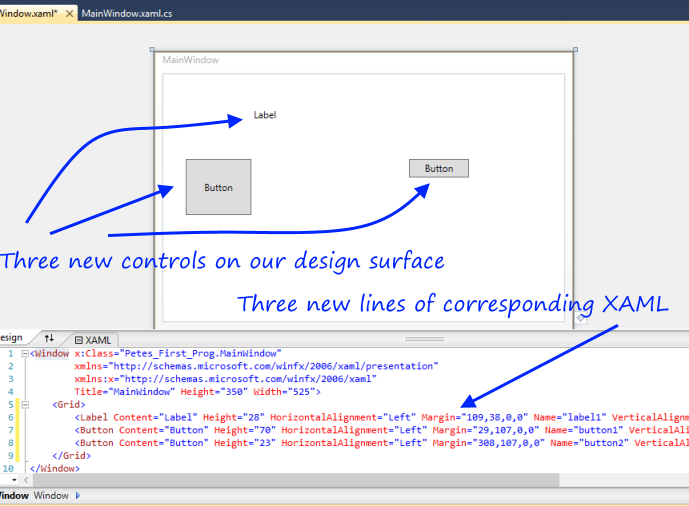Click the bottom-right designer resize grip
Image resolution: width=689 pixels, height=506 pixels.
[581, 318]
